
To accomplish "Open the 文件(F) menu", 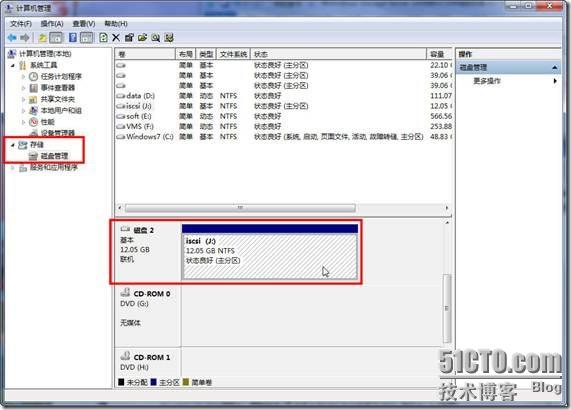I will [x=21, y=24].
